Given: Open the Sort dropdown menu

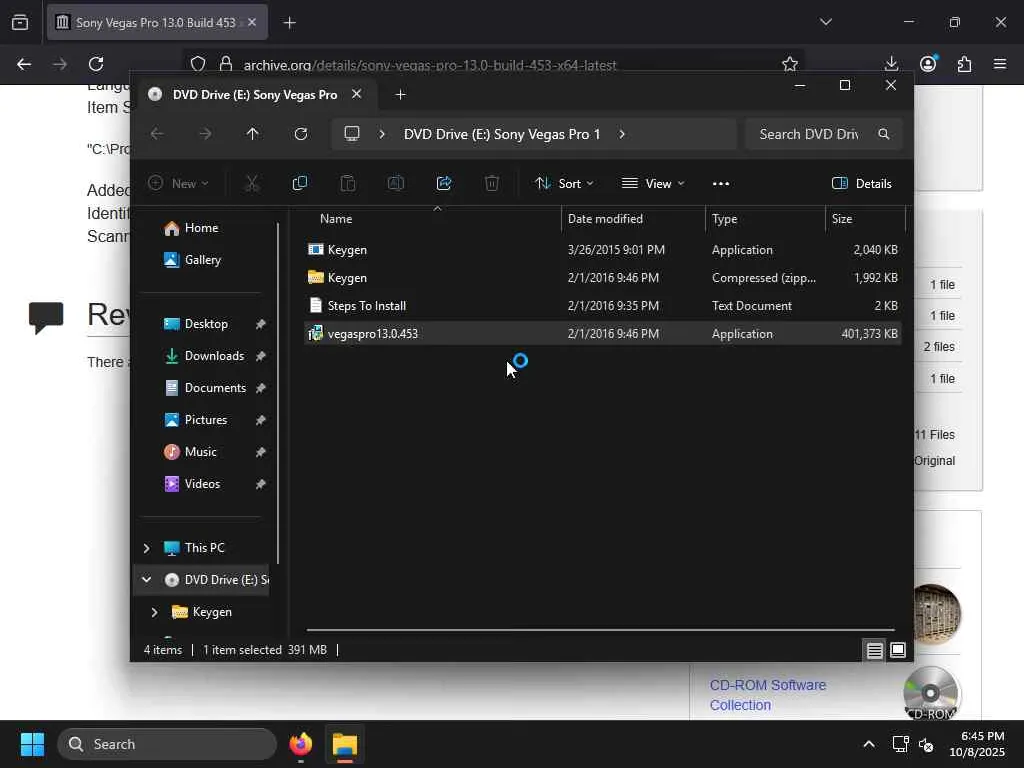Looking at the screenshot, I should [564, 184].
